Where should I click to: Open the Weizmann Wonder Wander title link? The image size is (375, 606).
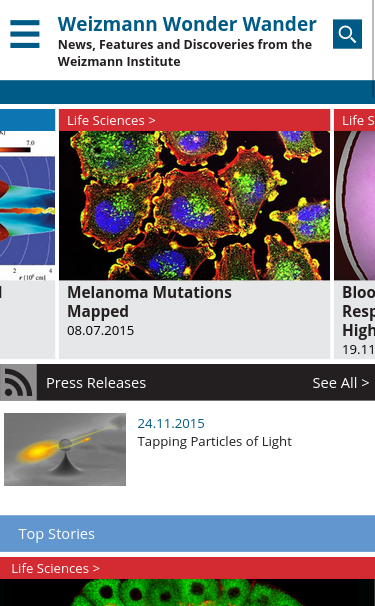pyautogui.click(x=187, y=24)
